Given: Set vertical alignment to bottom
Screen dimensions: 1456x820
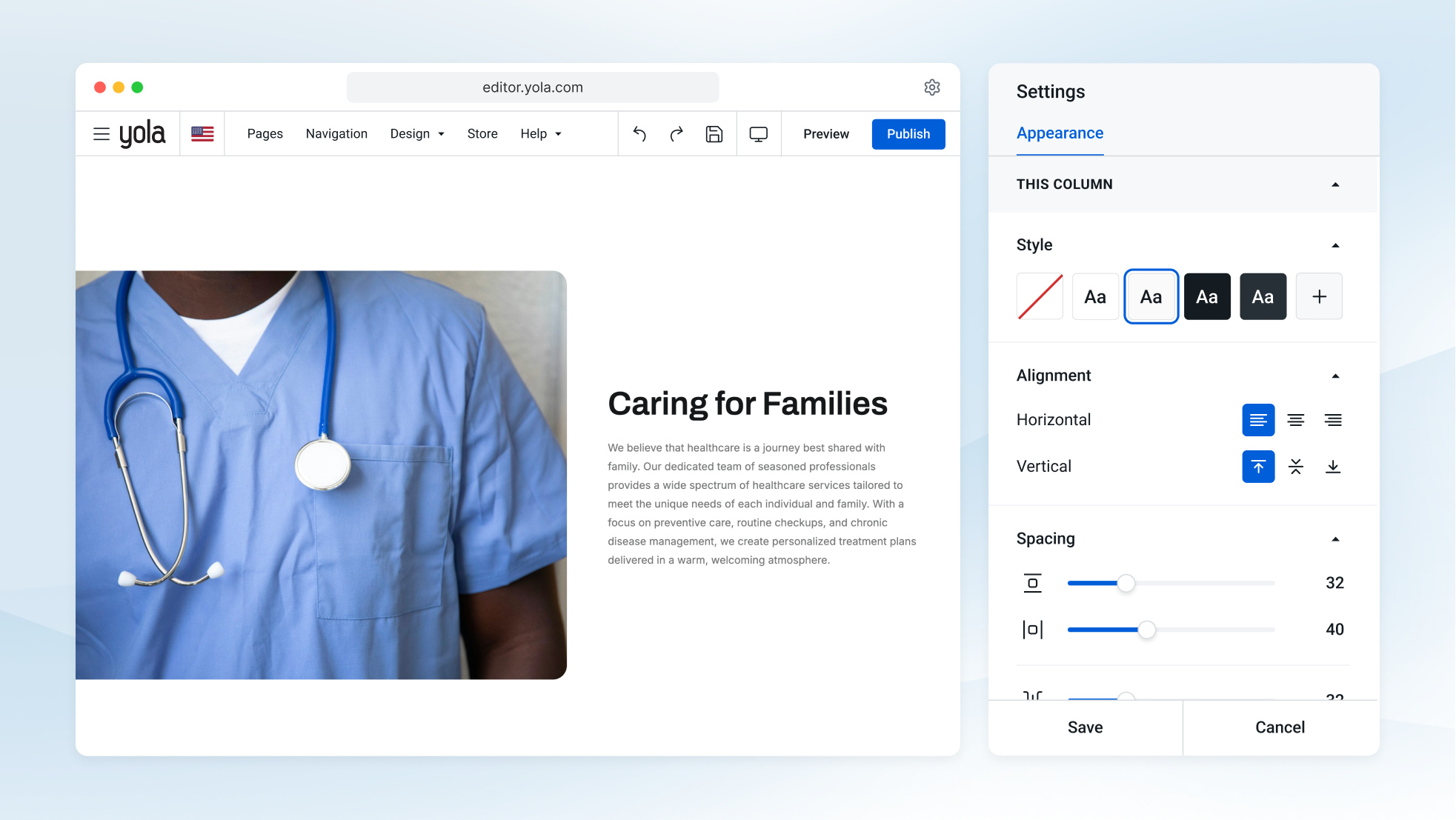Looking at the screenshot, I should (1333, 467).
